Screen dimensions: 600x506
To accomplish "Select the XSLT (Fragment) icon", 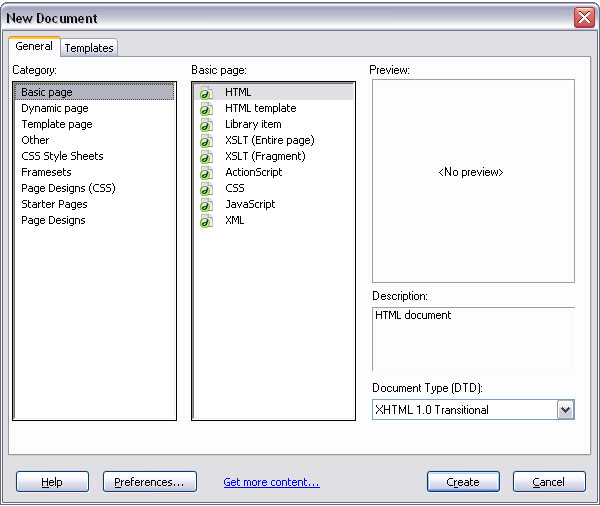I will (206, 157).
